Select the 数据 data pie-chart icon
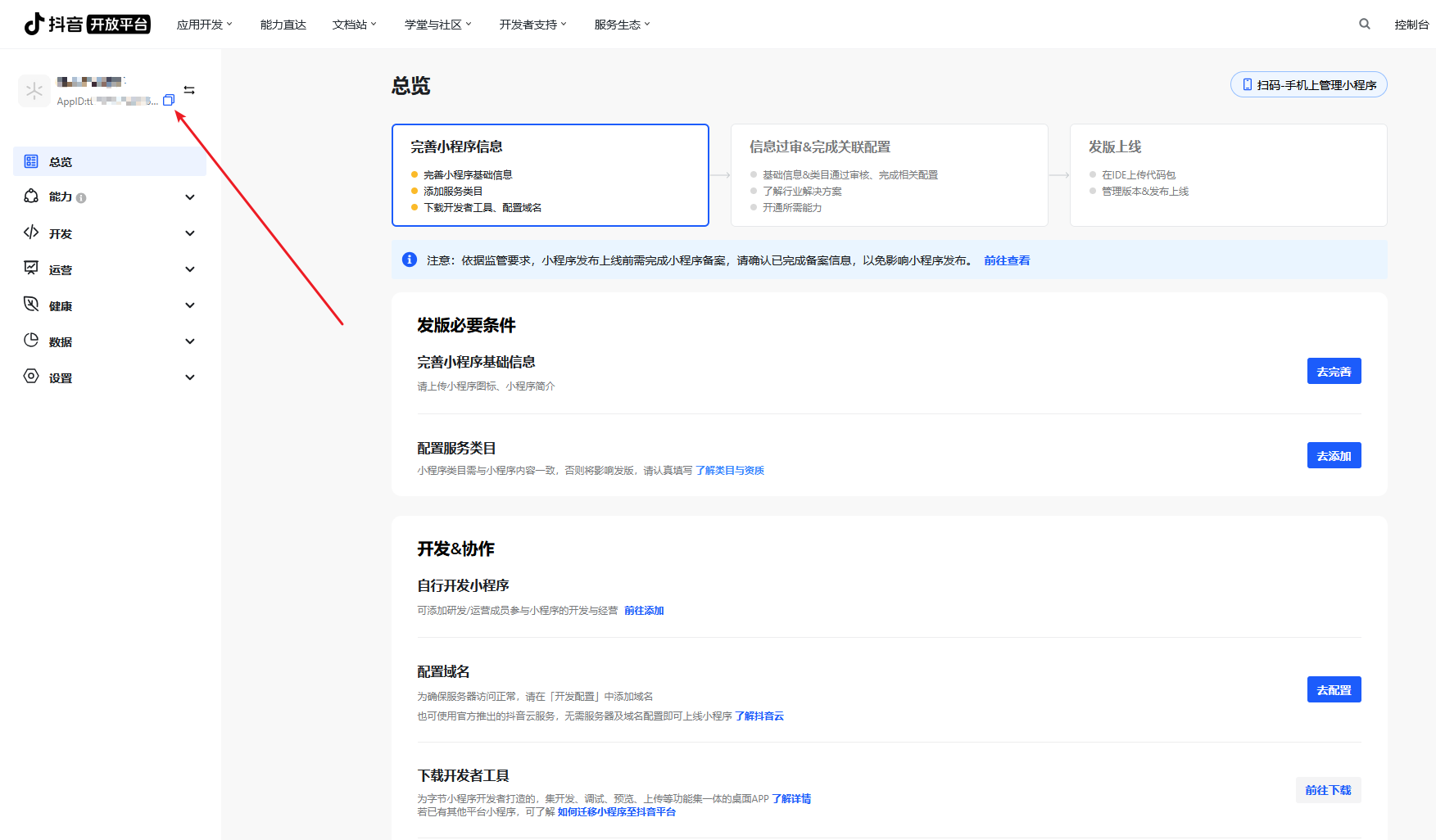The width and height of the screenshot is (1436, 840). [x=30, y=341]
